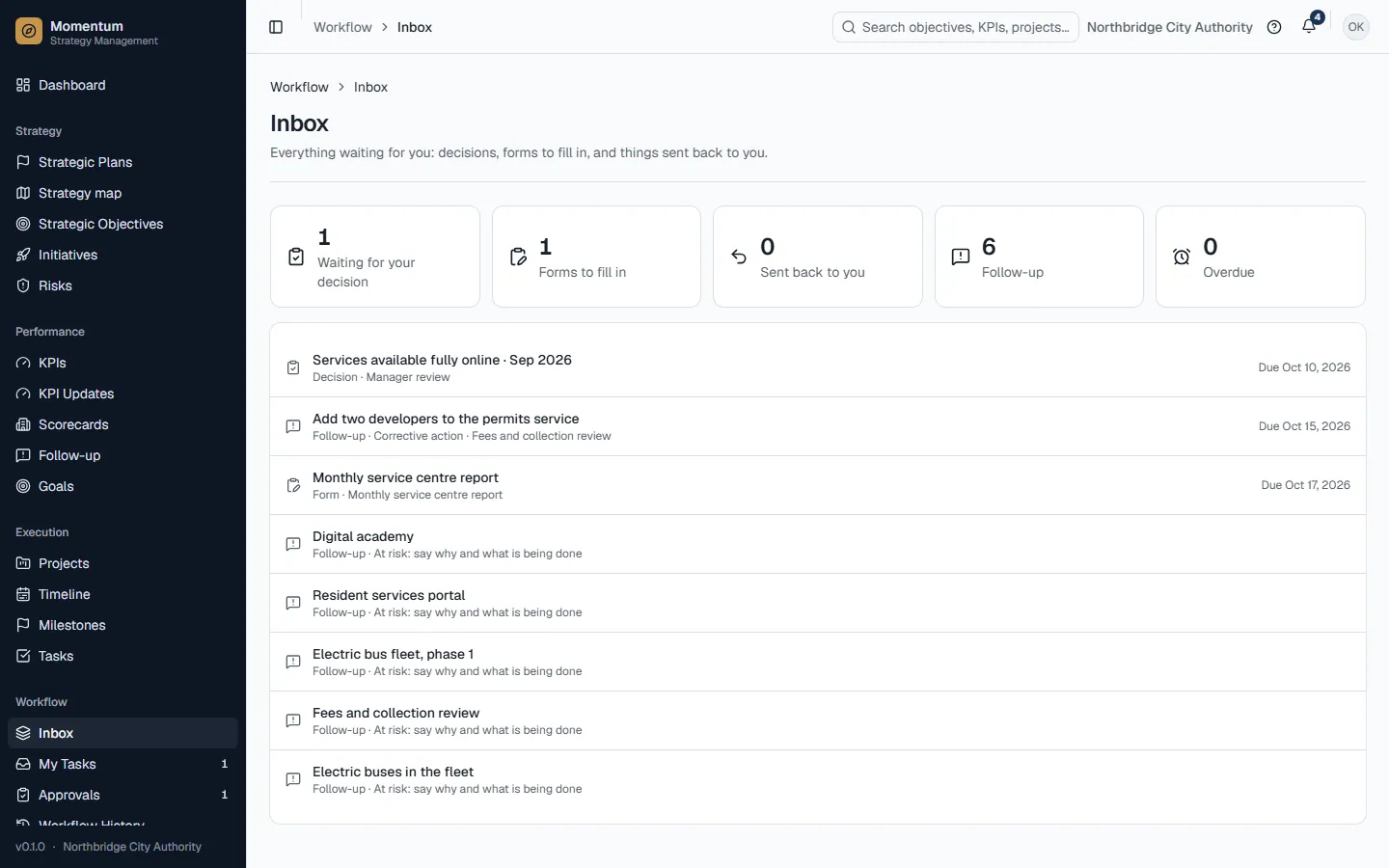Click the Inbox layers icon in sidebar

(23, 733)
